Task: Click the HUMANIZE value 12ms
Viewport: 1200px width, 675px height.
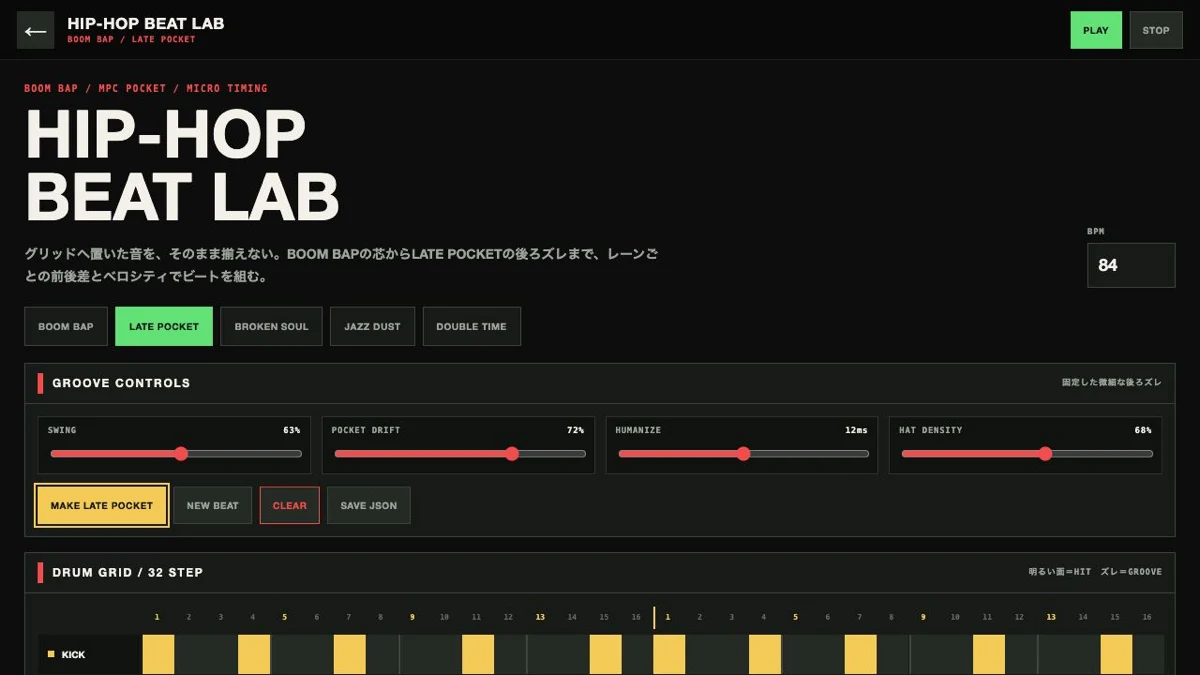Action: (856, 430)
